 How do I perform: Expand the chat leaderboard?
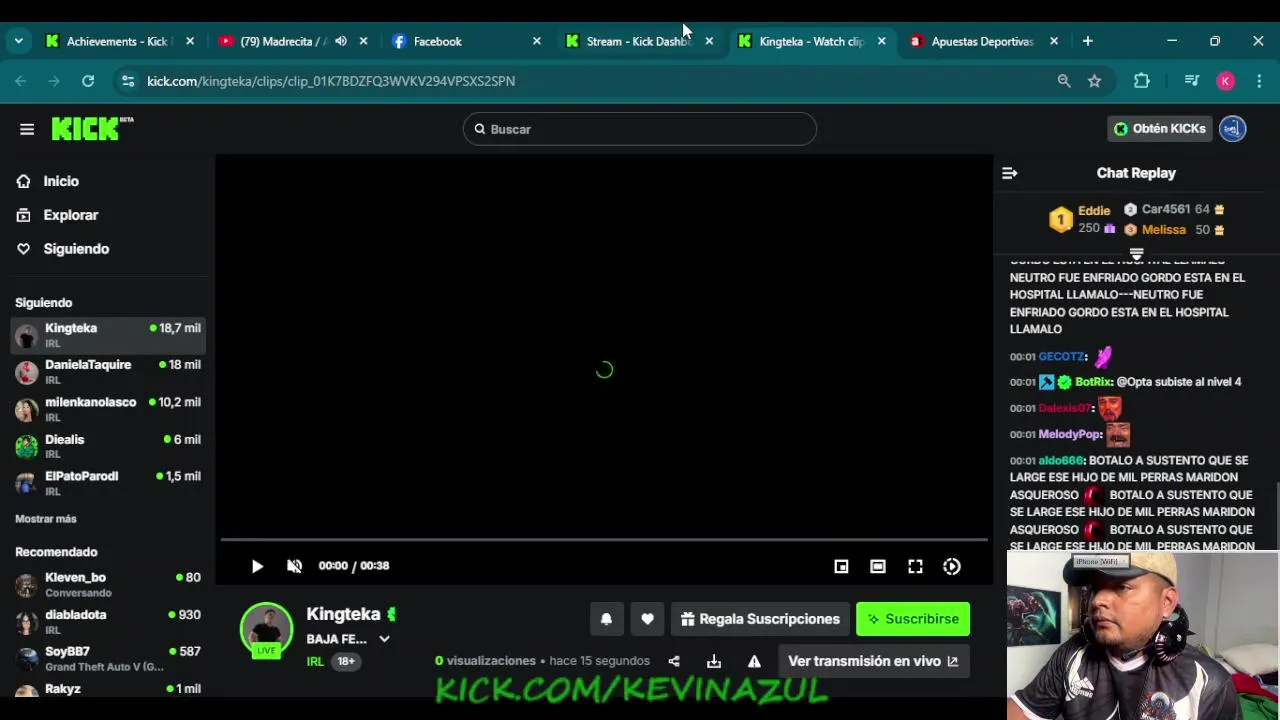point(1136,254)
